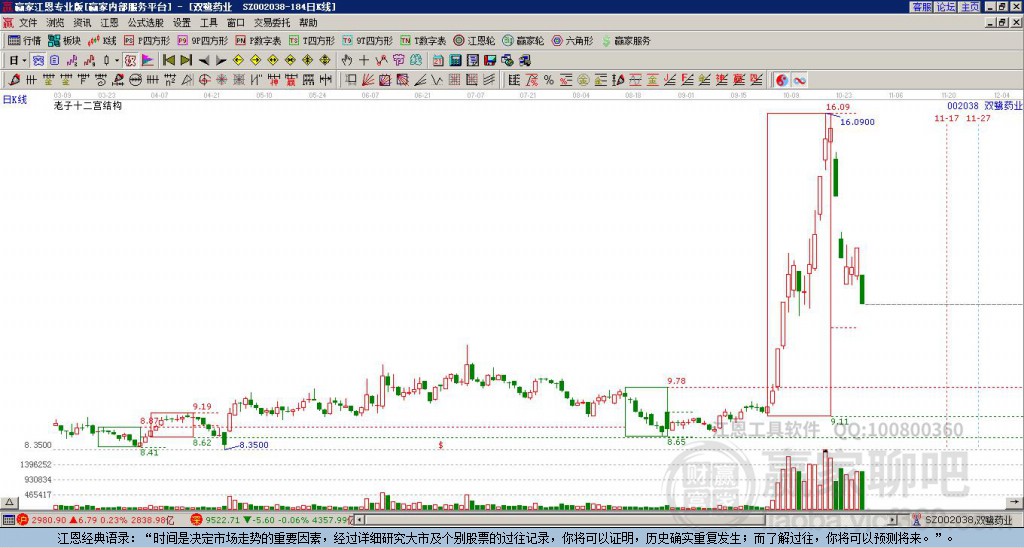Open the T数字表 tool
1024x548 pixels.
pos(423,40)
